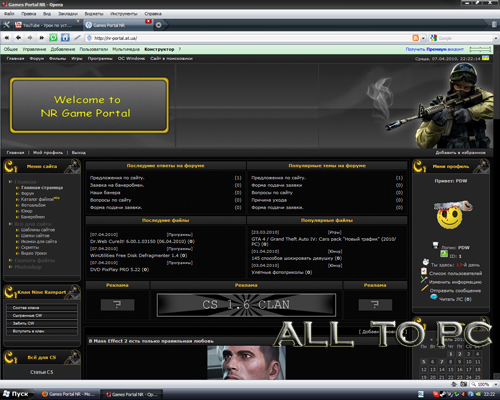Screen dimensions: 500x400
Task: Click the fast forward navigation button
Action: tap(42, 38)
